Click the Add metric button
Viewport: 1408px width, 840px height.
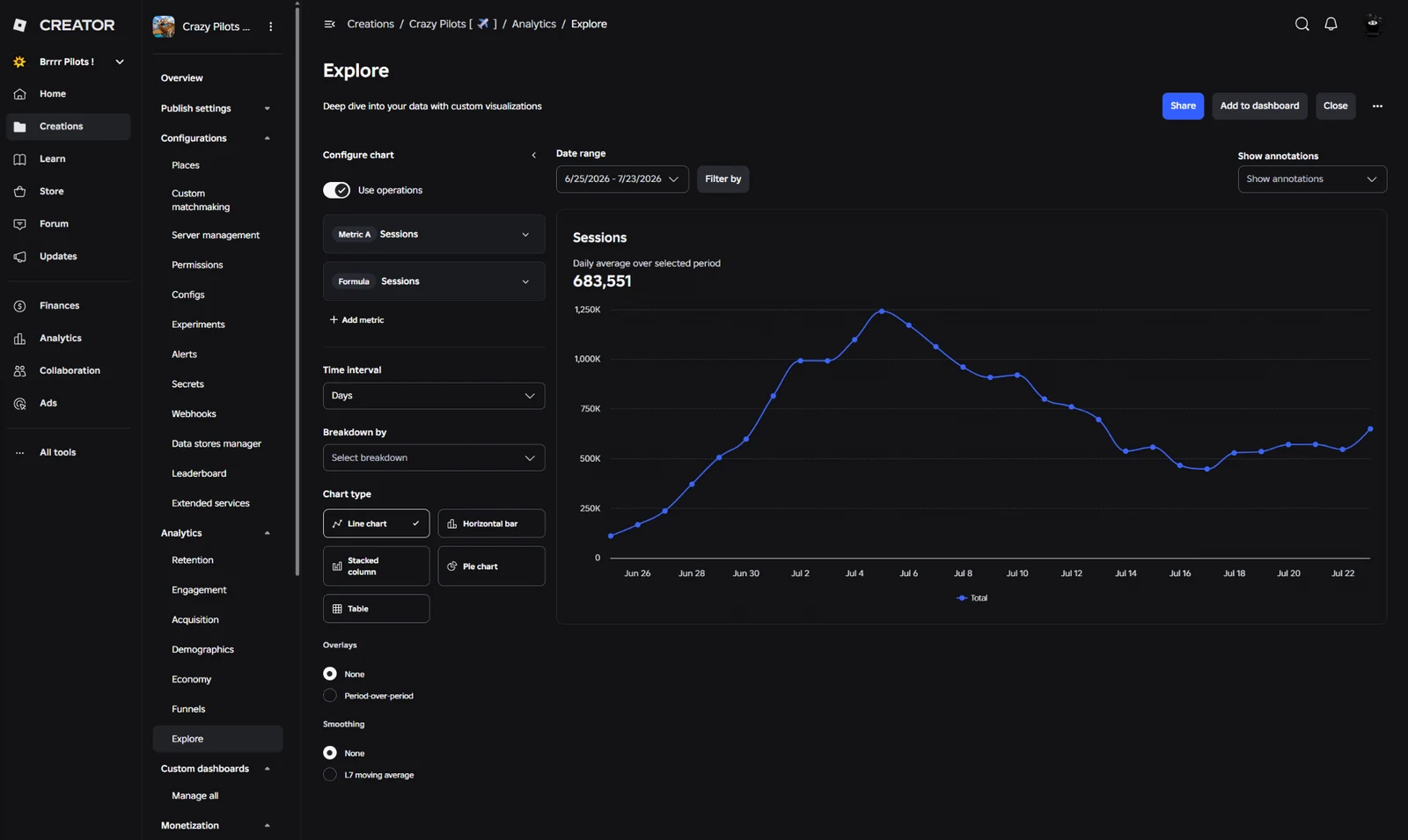[356, 319]
